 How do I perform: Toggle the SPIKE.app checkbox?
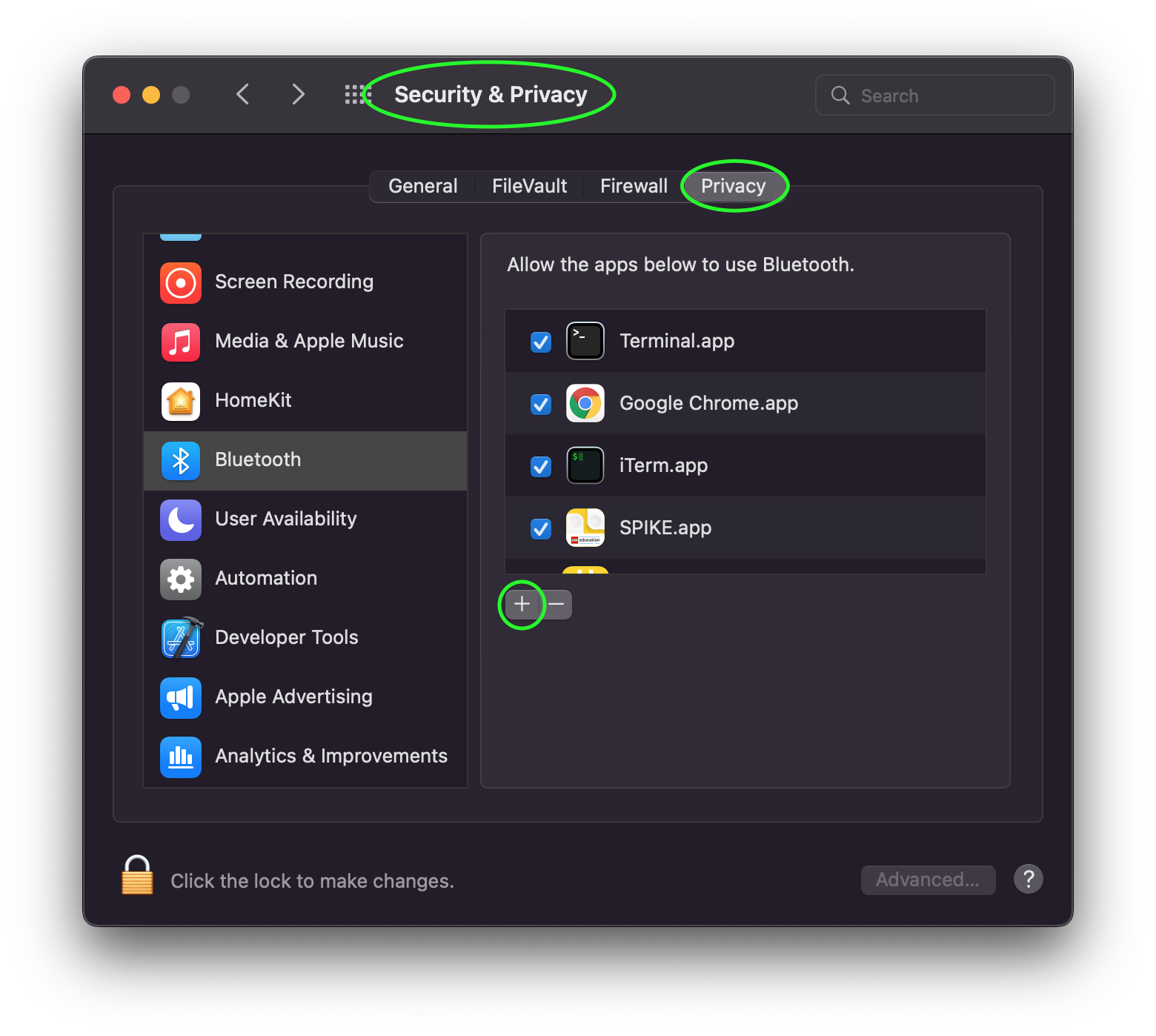[x=541, y=528]
